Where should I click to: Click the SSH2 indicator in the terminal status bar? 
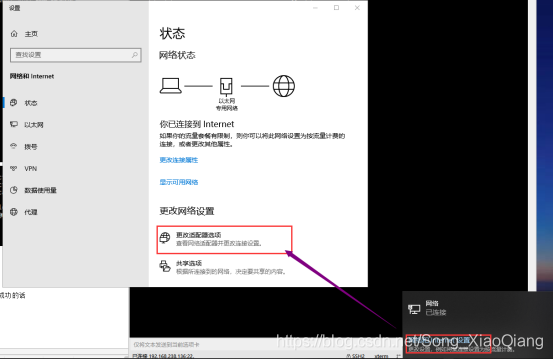[x=356, y=356]
